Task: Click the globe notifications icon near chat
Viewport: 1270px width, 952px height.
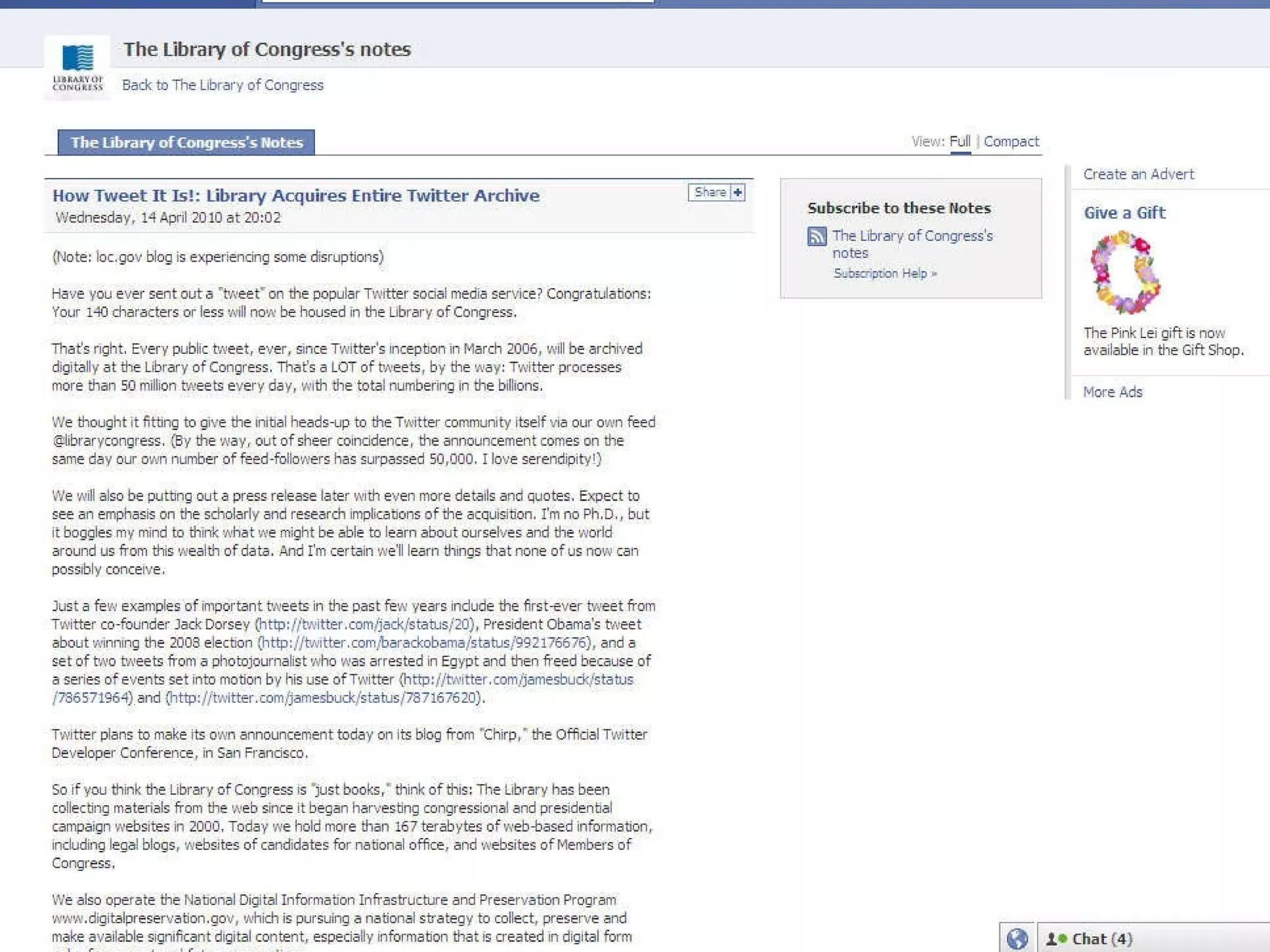Action: pos(1017,939)
